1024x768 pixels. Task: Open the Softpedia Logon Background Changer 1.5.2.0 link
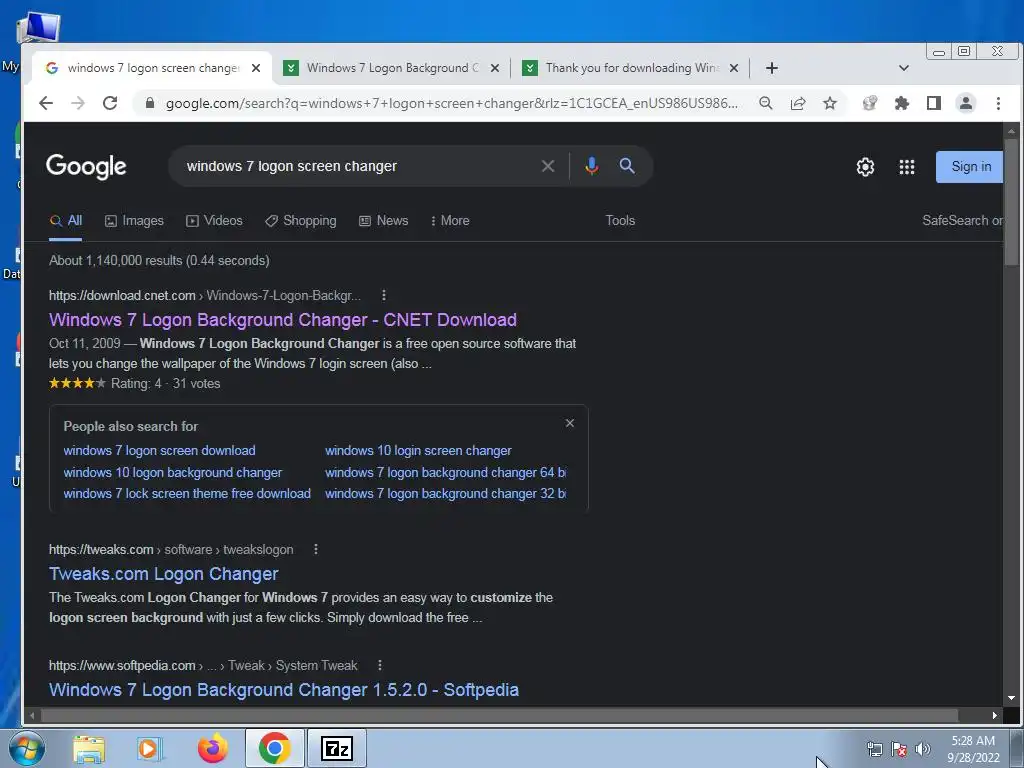(x=283, y=690)
